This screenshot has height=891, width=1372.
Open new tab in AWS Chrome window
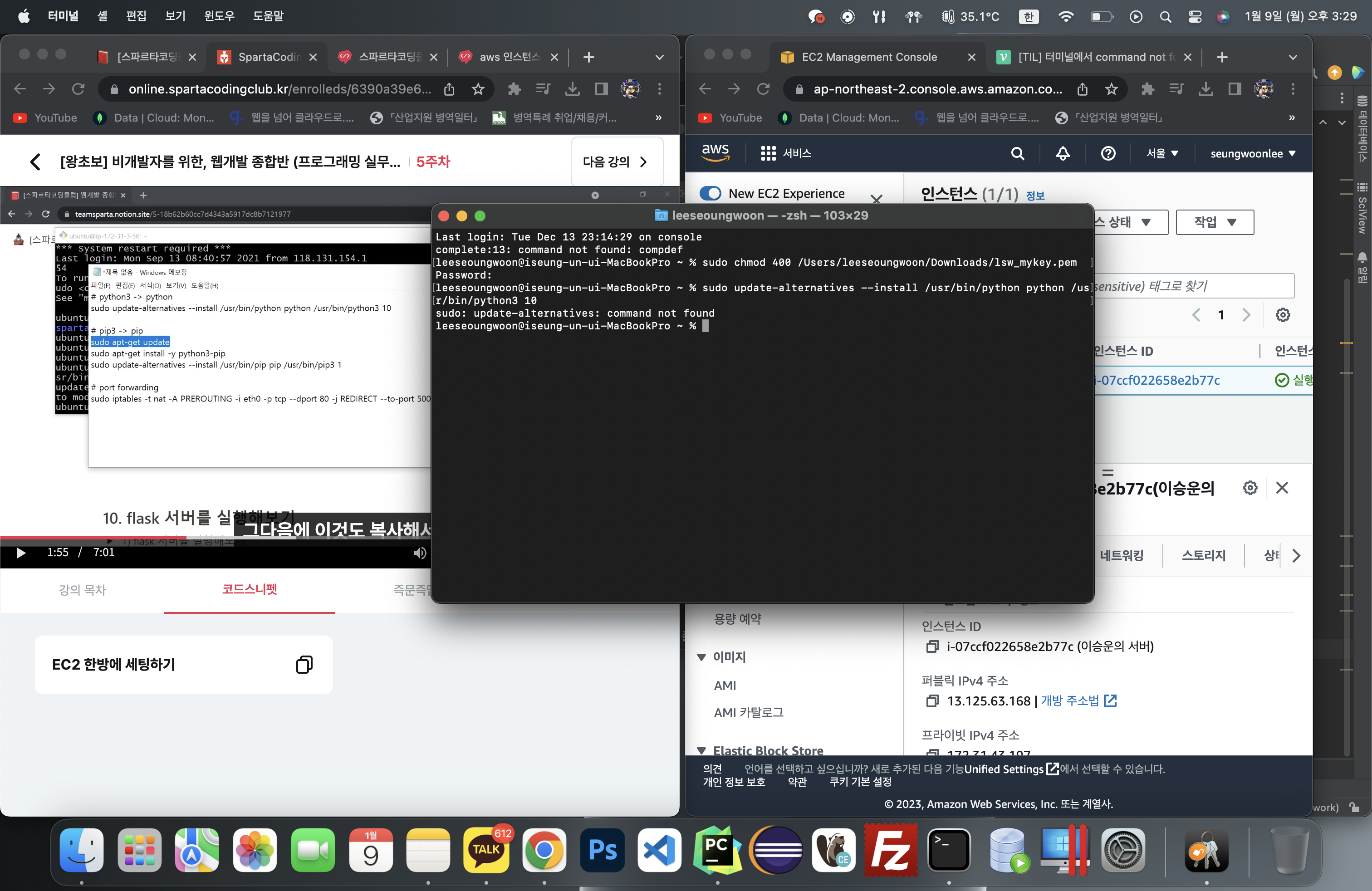click(1221, 57)
